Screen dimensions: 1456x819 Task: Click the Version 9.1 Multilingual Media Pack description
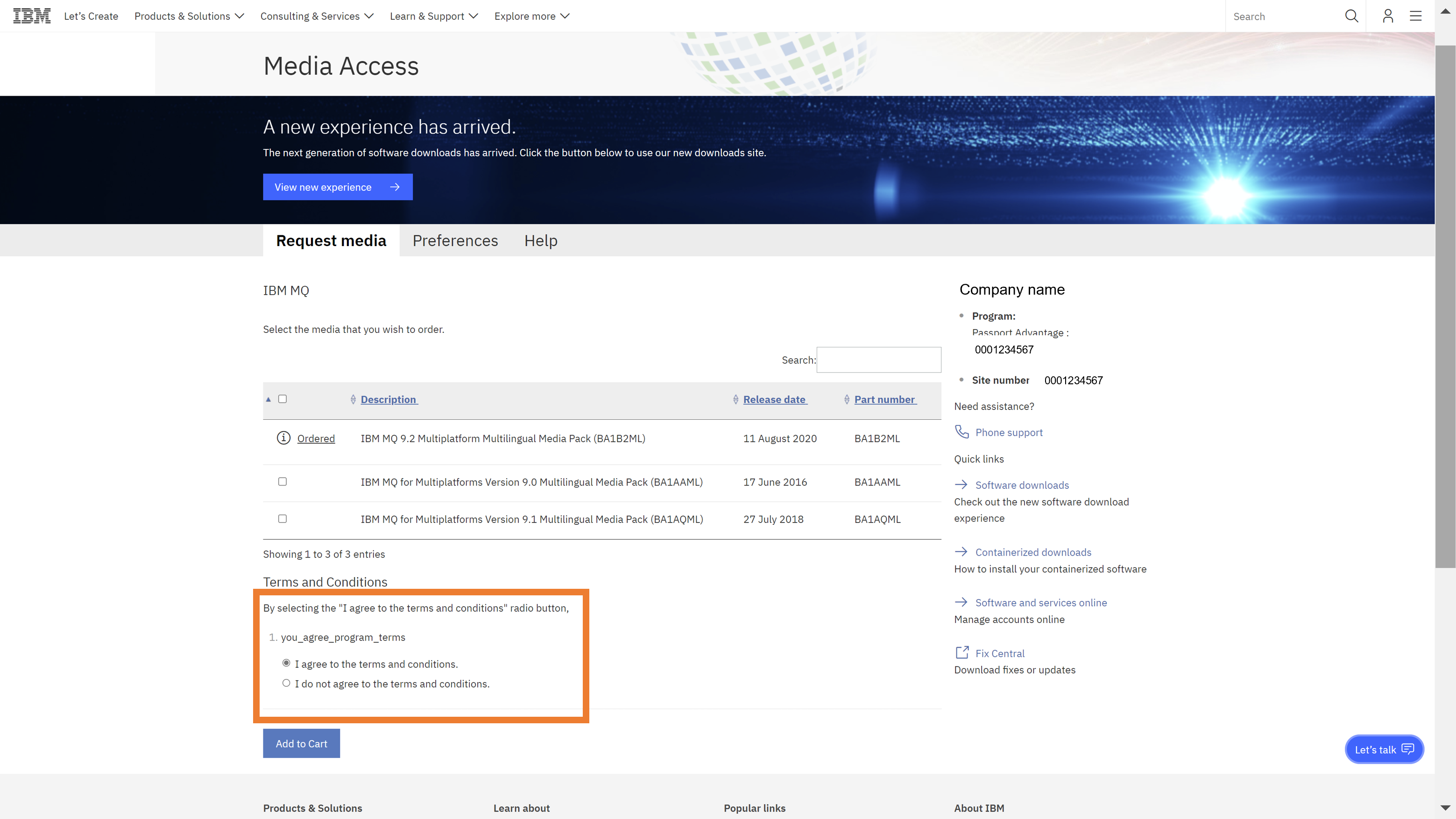(x=532, y=519)
